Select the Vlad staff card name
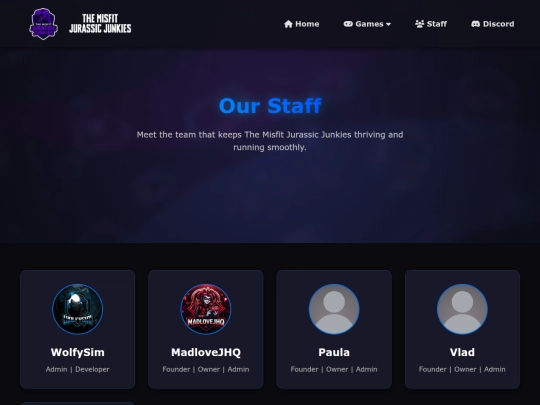The height and width of the screenshot is (405, 540). (462, 352)
